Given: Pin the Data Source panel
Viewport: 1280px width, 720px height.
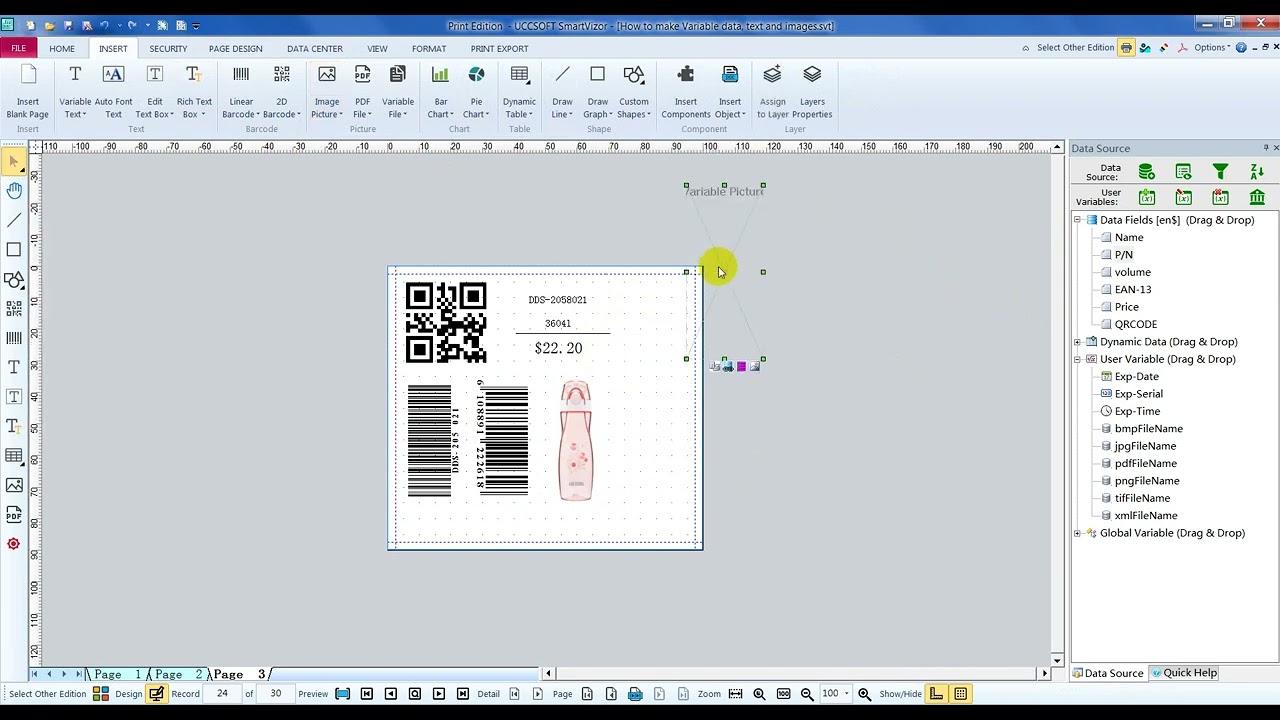Looking at the screenshot, I should tap(1265, 148).
